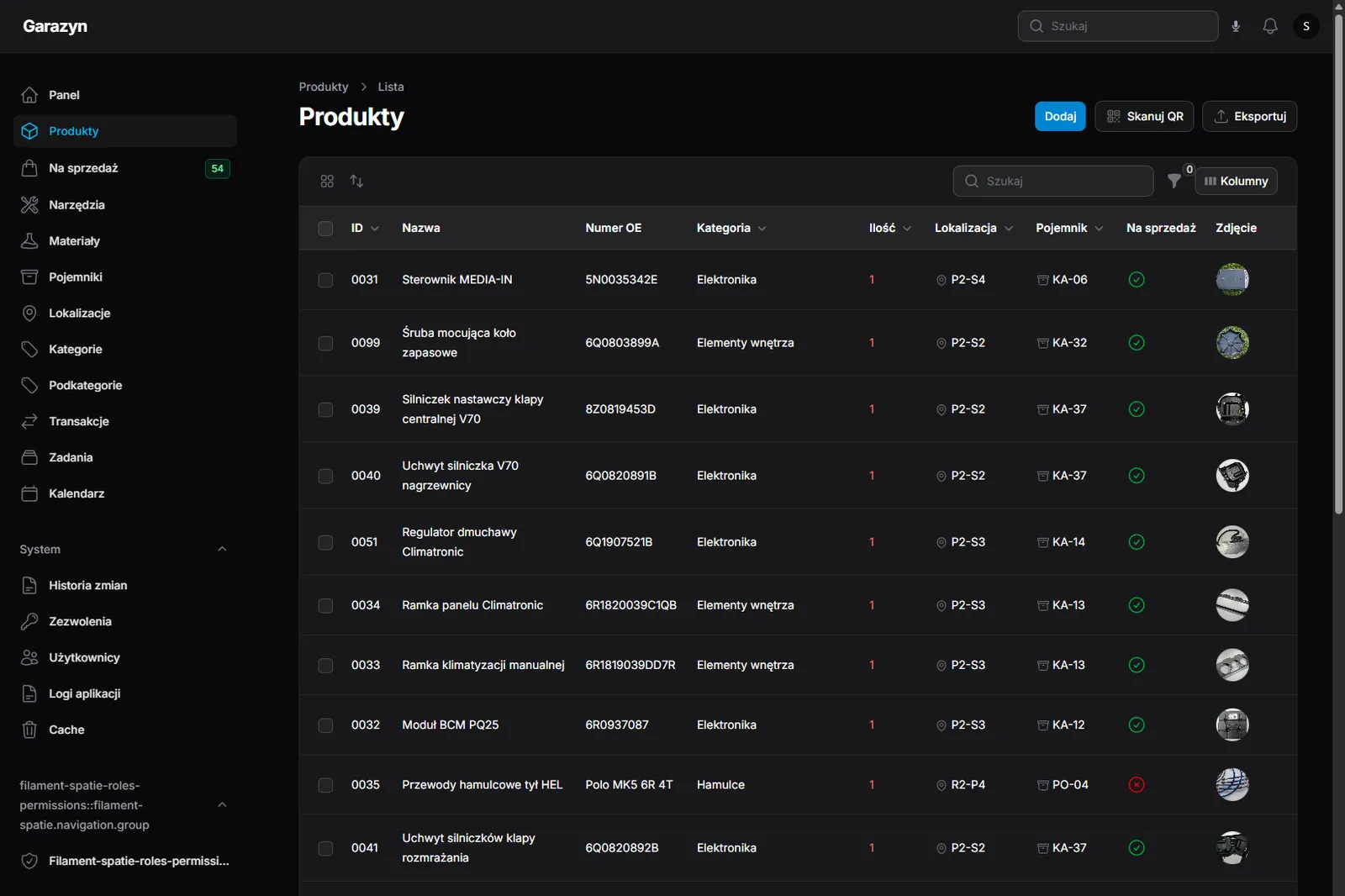
Task: Click the Użytkownicy users icon
Action: coord(29,658)
